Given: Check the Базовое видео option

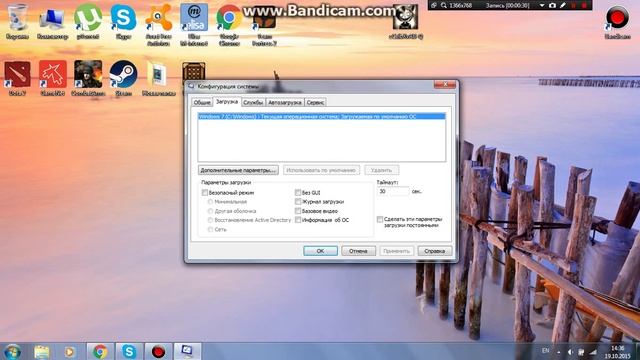Looking at the screenshot, I should point(298,211).
